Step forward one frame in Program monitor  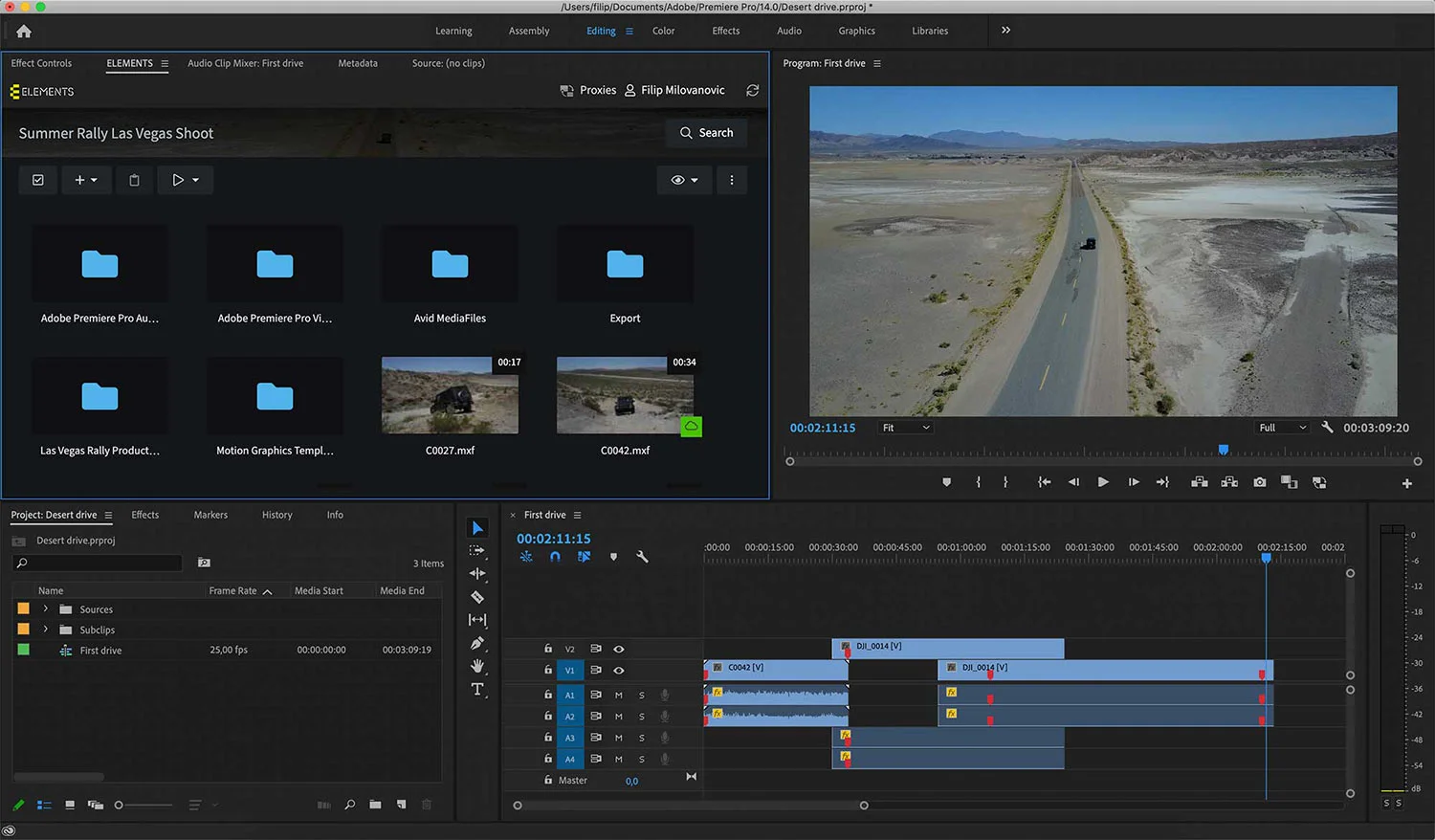pyautogui.click(x=1134, y=482)
